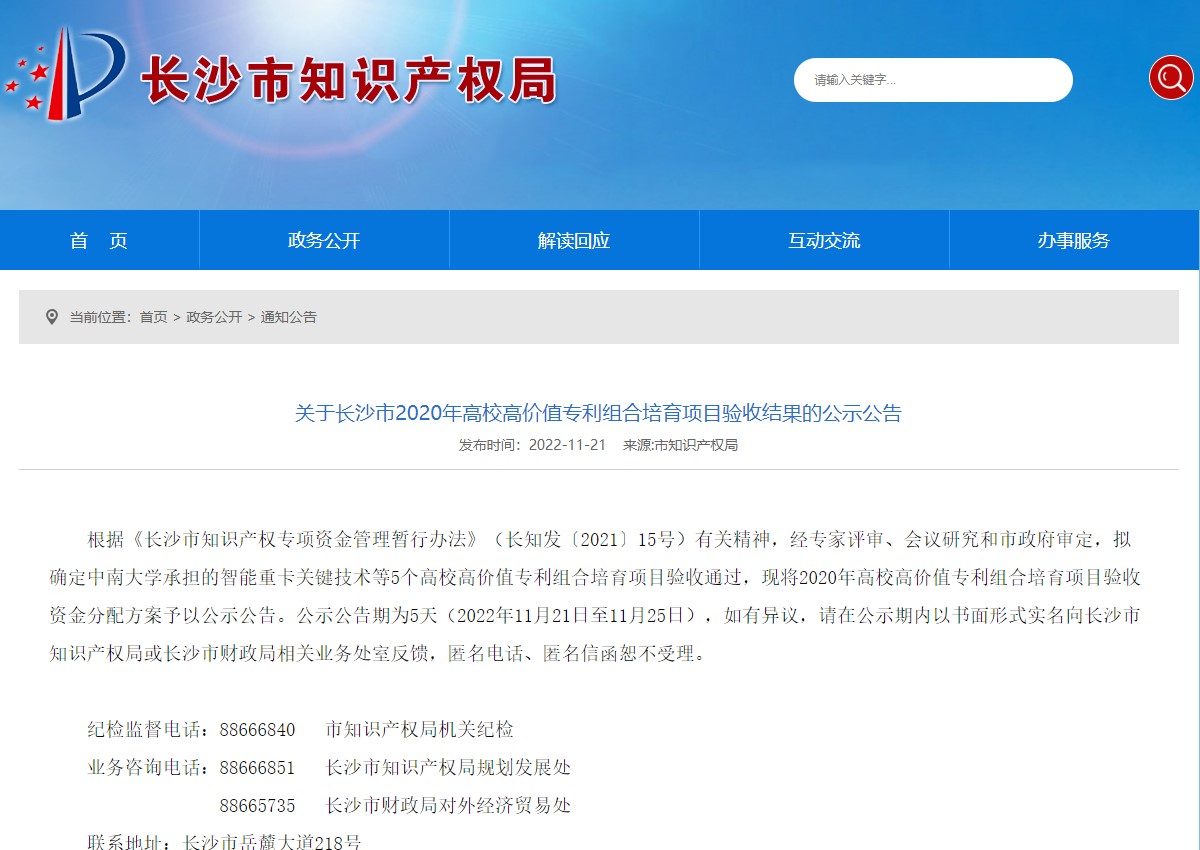Click the label 纪检监督电话
This screenshot has width=1200, height=850.
pos(148,730)
